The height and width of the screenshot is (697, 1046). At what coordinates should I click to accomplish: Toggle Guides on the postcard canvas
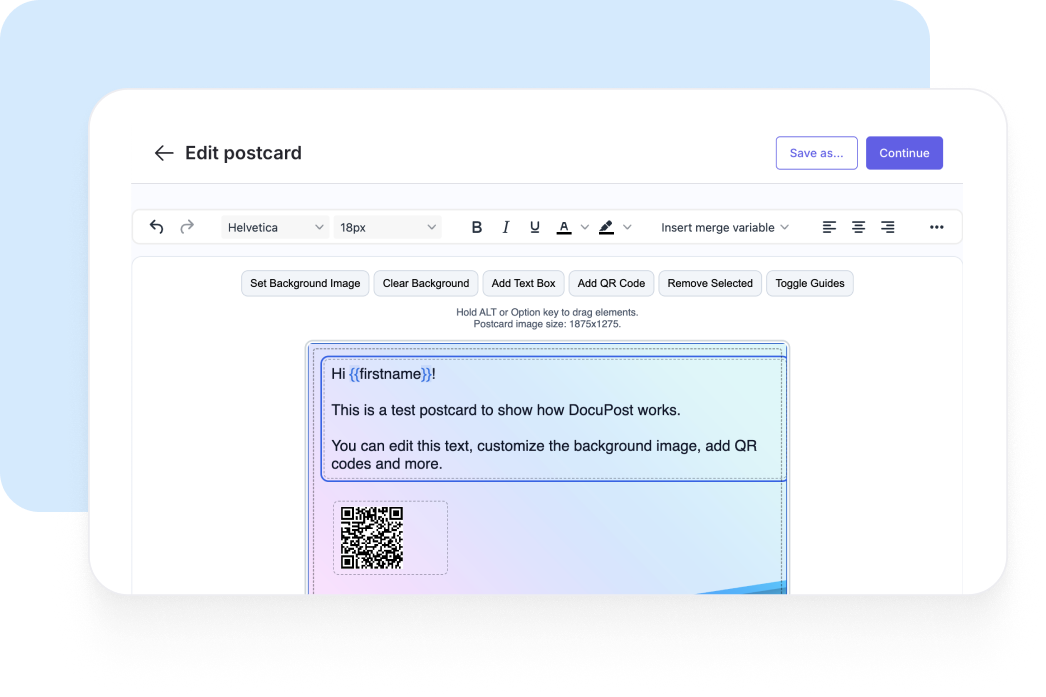coord(809,283)
